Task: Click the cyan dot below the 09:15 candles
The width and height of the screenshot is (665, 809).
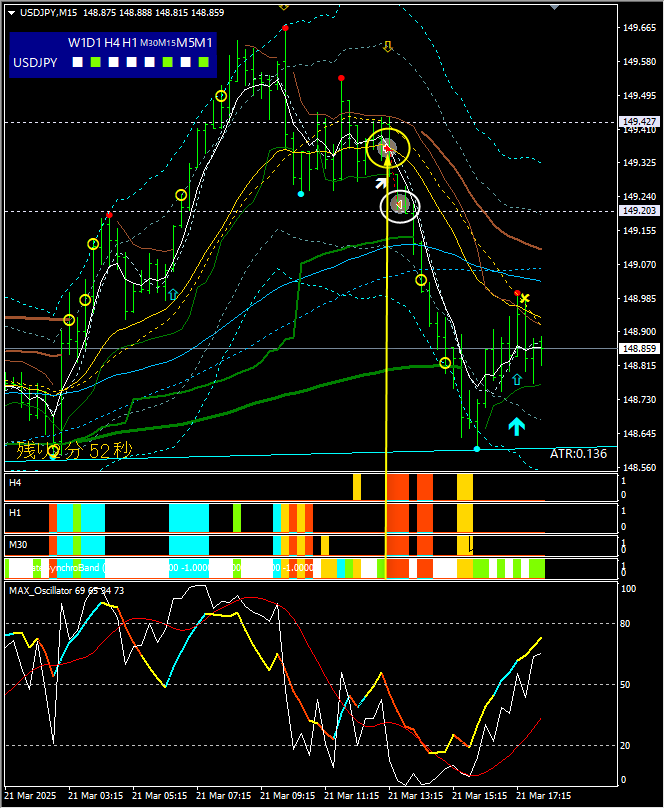Action: coord(301,194)
